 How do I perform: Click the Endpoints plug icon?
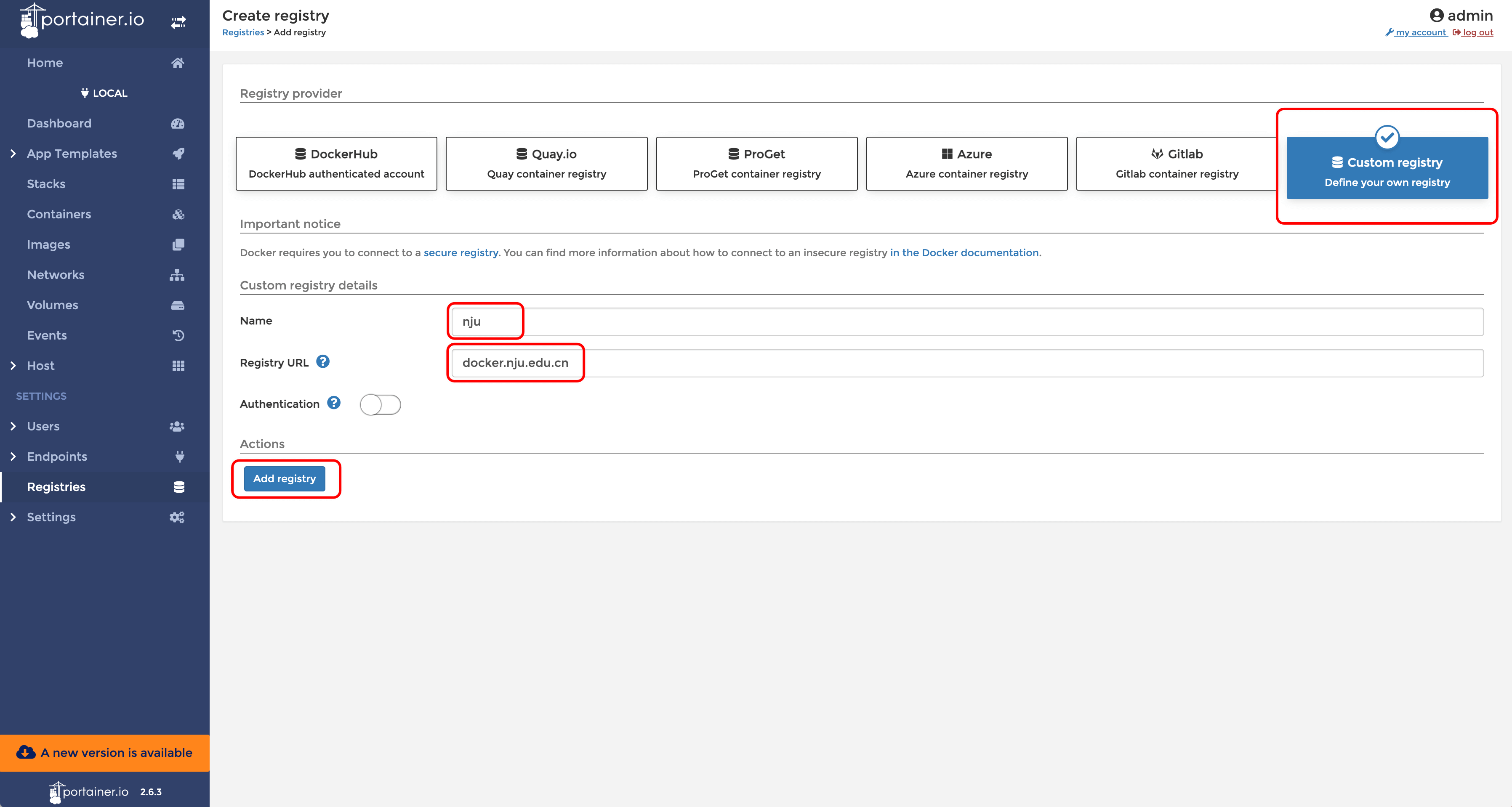180,457
